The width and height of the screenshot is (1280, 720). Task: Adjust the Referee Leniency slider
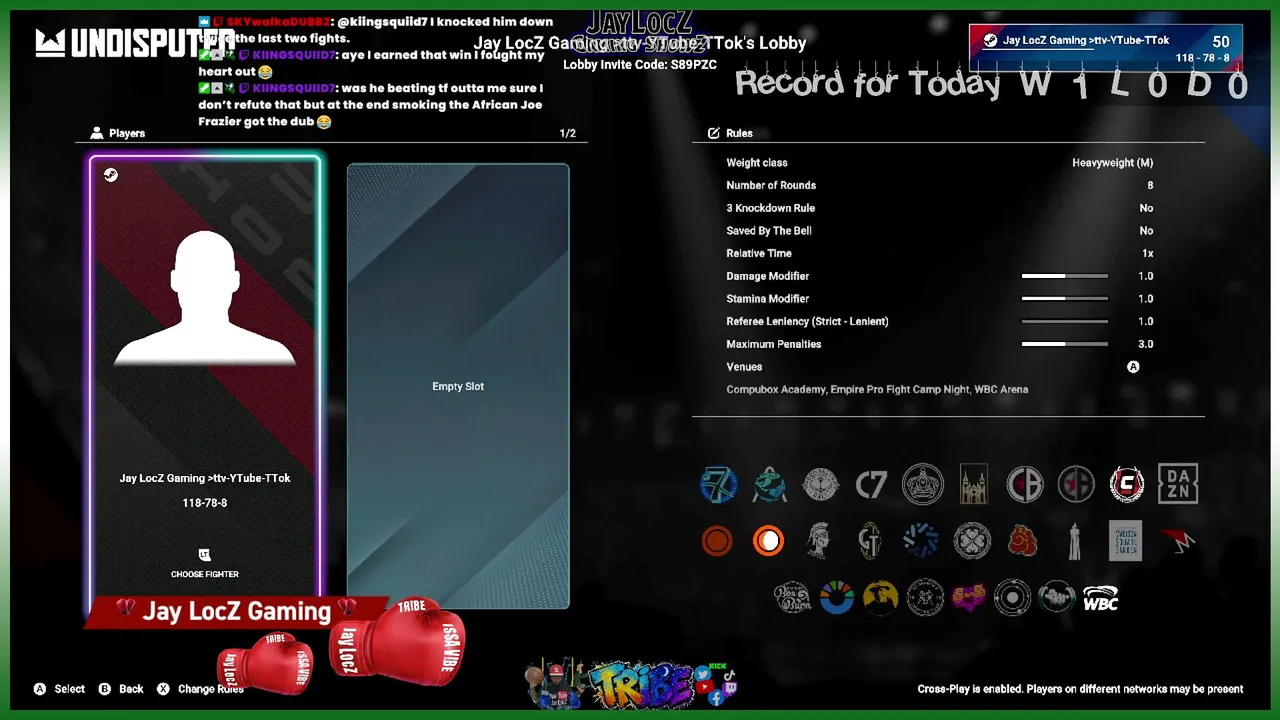1064,322
